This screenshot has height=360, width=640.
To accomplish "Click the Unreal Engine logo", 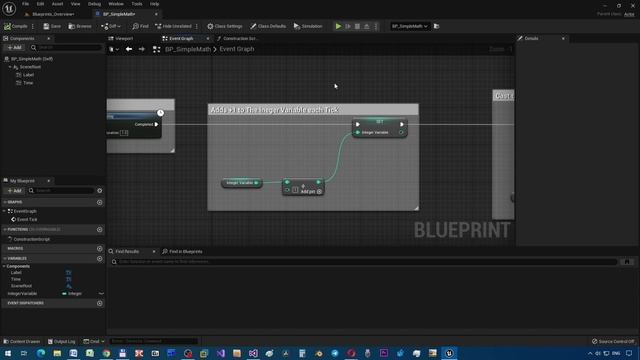I will coord(9,9).
